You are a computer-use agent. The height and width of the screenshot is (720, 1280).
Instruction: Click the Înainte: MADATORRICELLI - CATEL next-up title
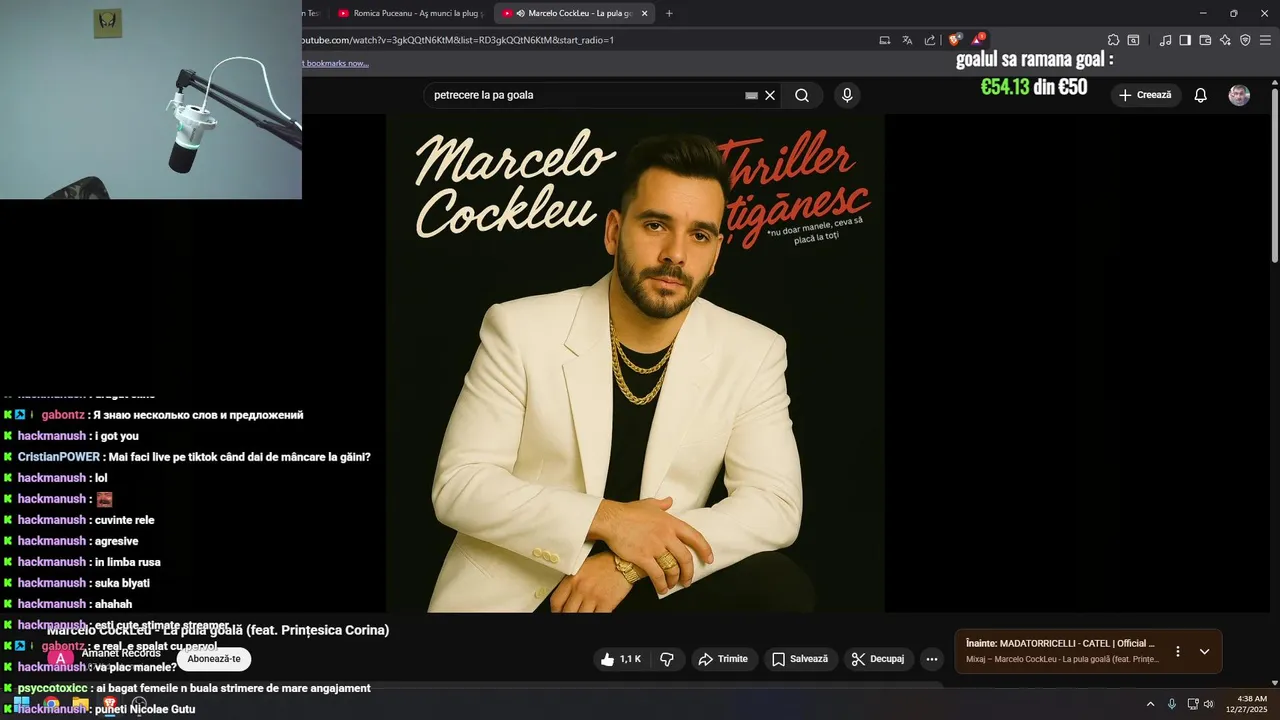pos(1060,643)
